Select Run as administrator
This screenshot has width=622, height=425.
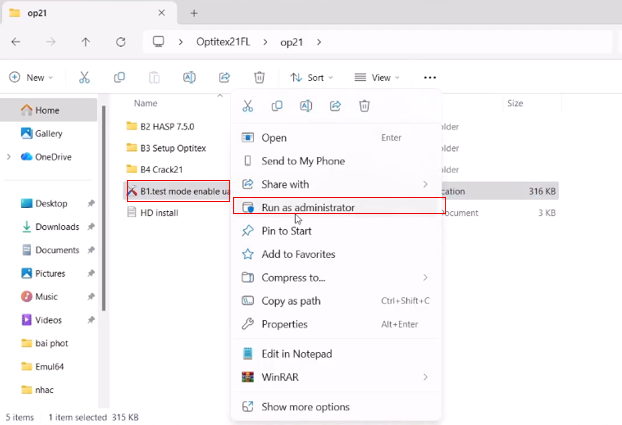click(308, 207)
